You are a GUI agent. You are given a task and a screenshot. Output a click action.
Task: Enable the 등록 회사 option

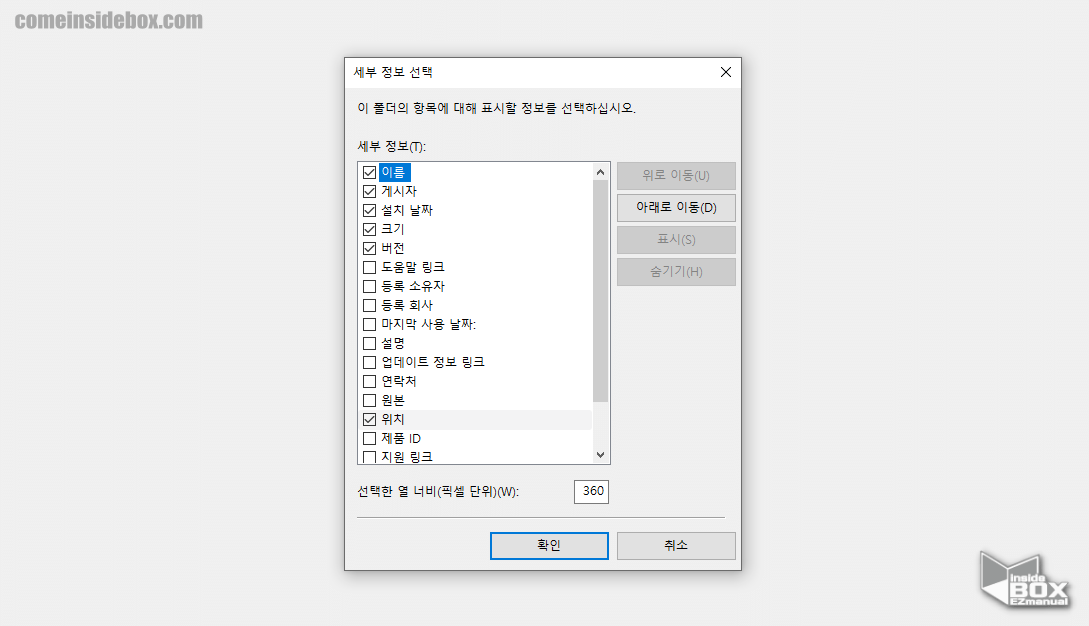coord(369,304)
